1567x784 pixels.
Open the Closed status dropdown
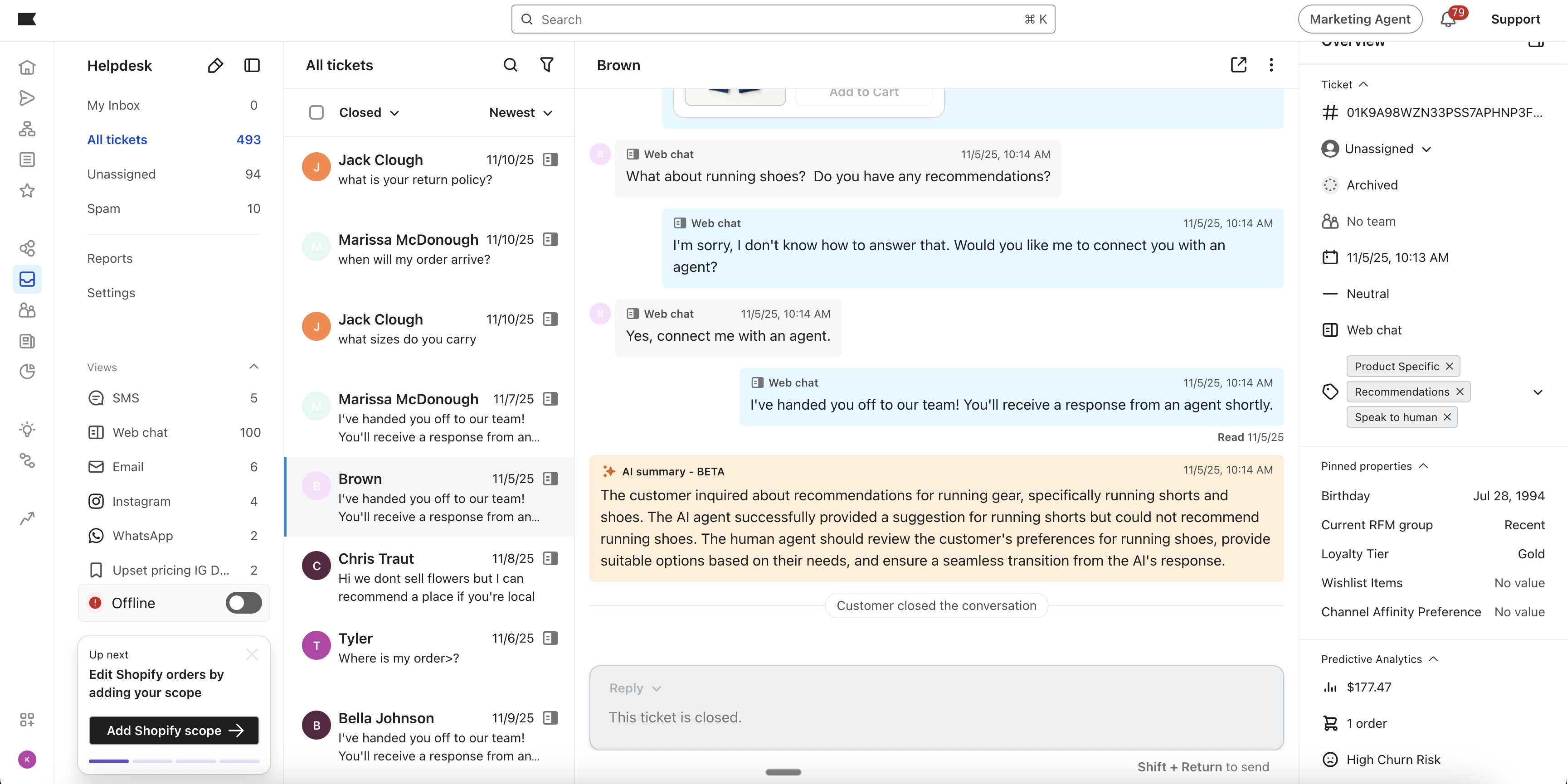369,112
